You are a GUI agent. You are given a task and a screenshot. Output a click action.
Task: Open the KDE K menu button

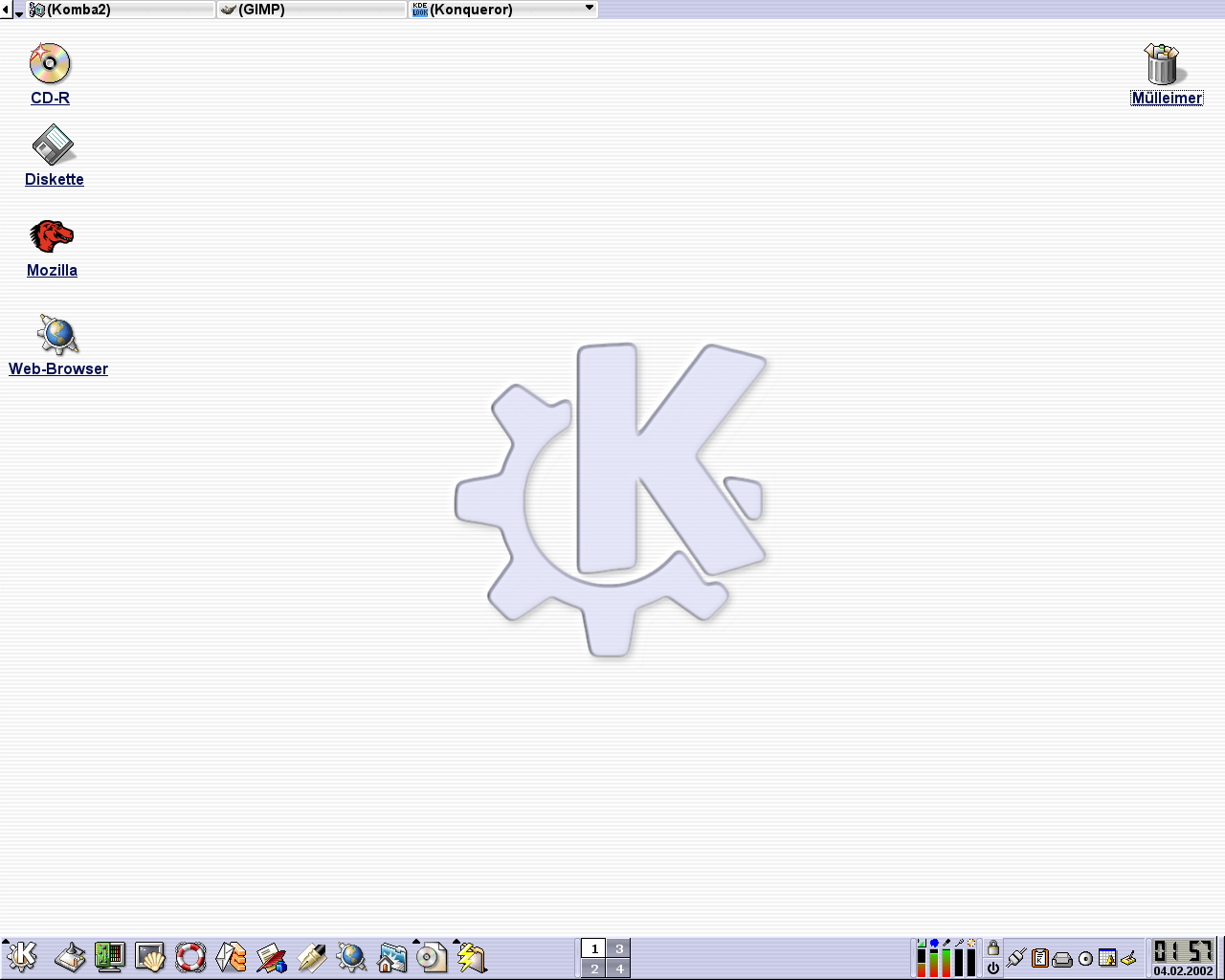click(x=22, y=957)
